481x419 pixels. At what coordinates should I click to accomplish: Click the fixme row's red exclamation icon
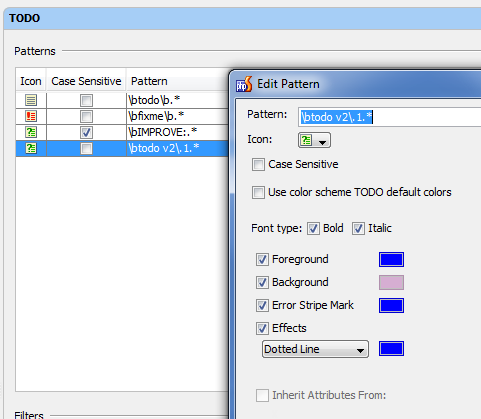click(31, 116)
